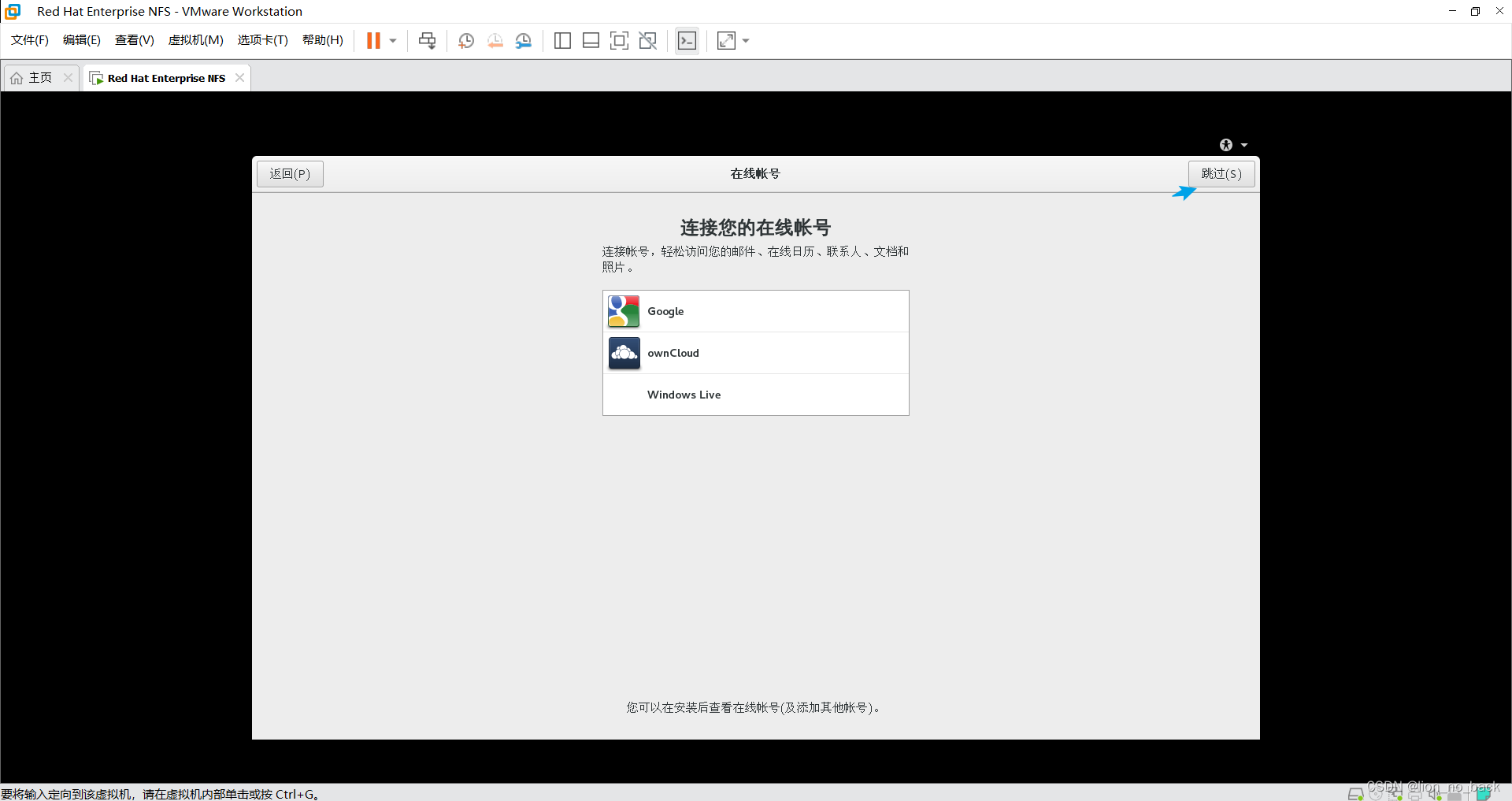
Task: Click the ownCloud cloud logo icon
Action: point(624,353)
